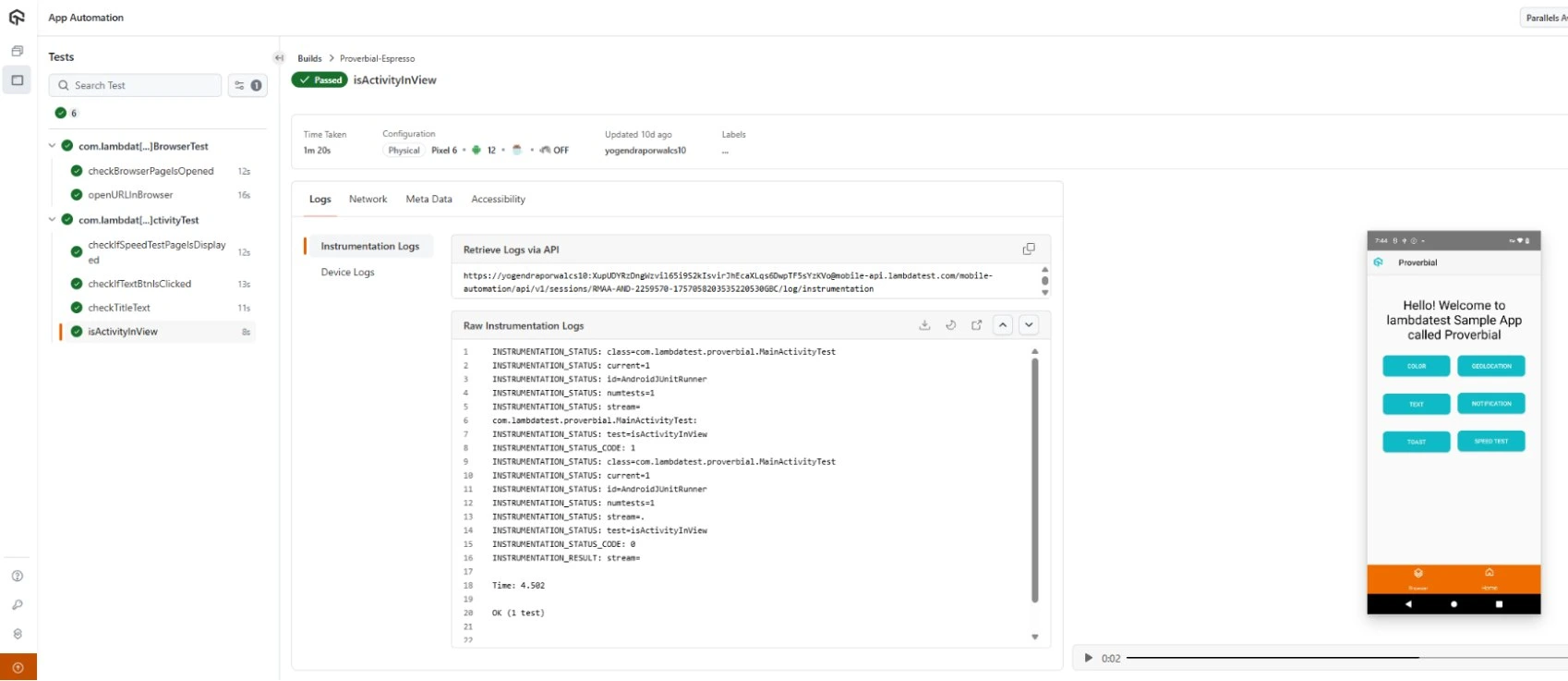
Task: Click the 'OK (1 test)' log line
Action: pyautogui.click(x=518, y=613)
